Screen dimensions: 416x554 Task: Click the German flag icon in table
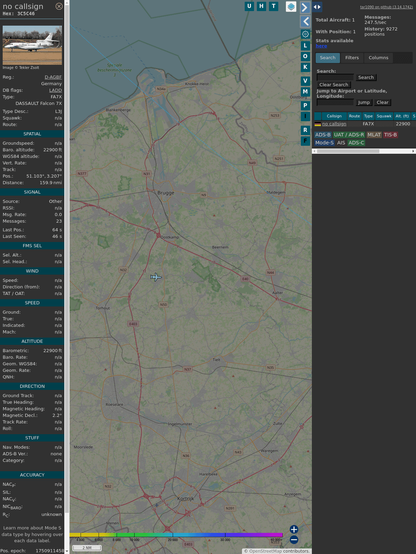click(318, 124)
